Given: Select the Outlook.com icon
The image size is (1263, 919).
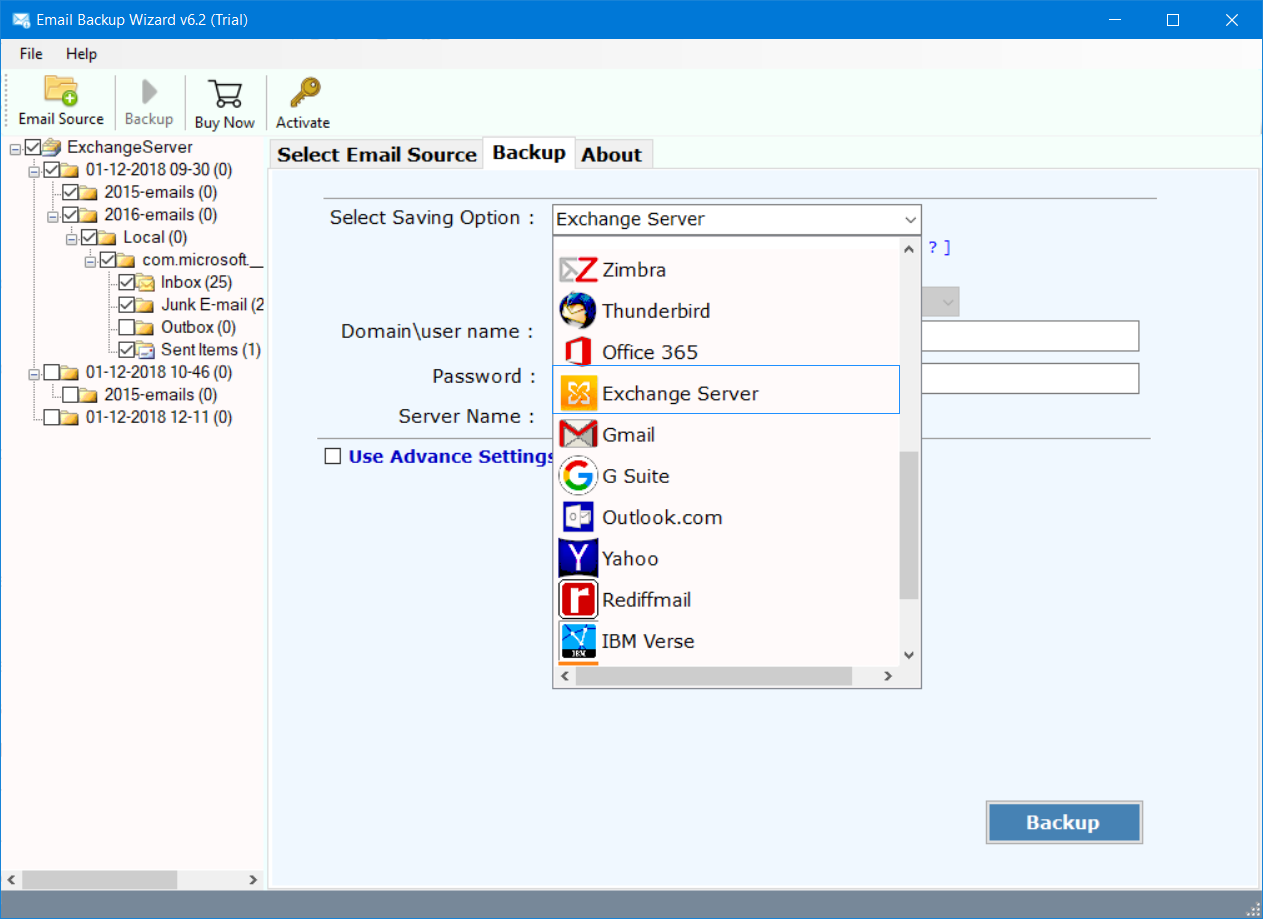Looking at the screenshot, I should [x=578, y=517].
